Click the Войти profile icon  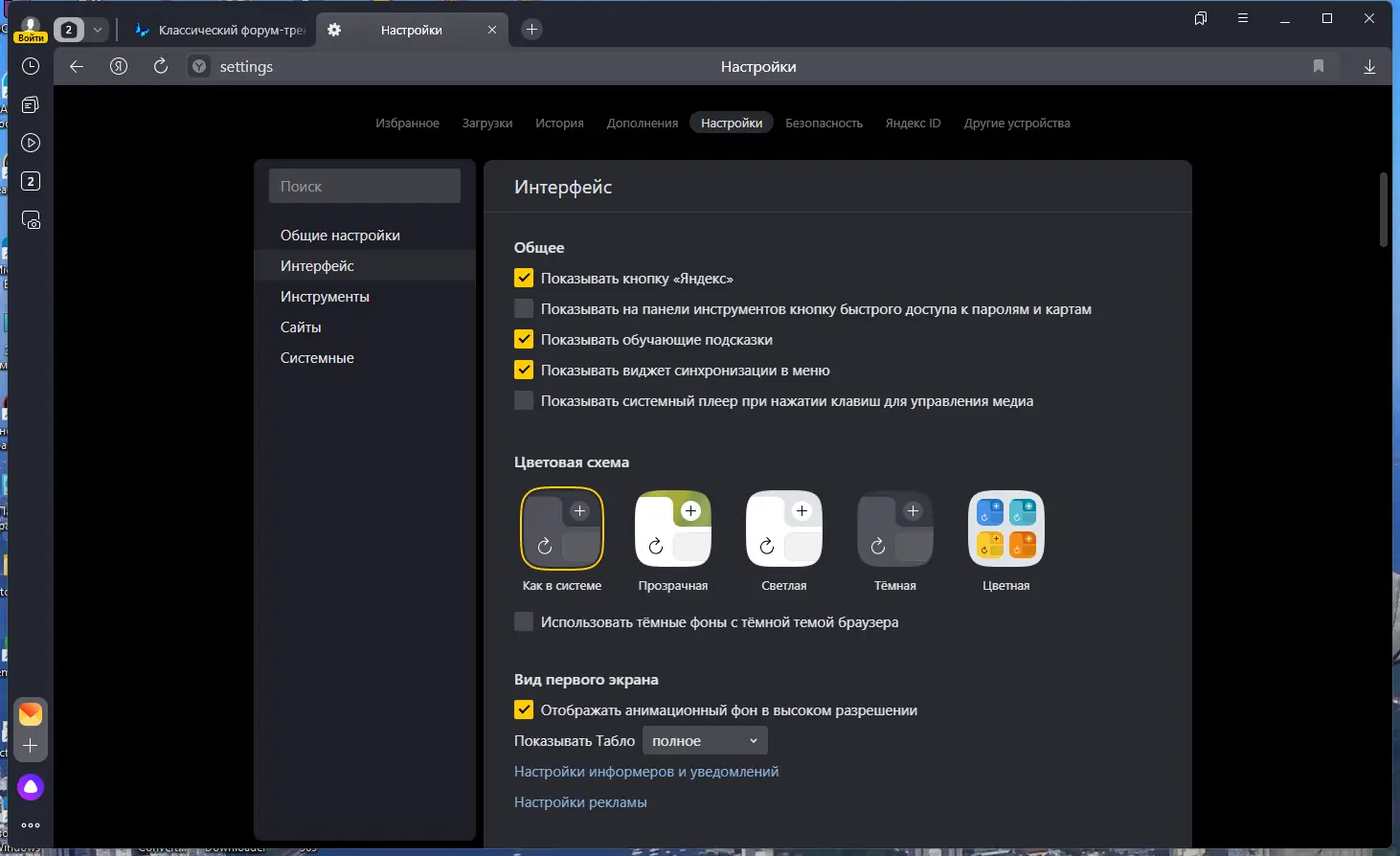[x=31, y=29]
